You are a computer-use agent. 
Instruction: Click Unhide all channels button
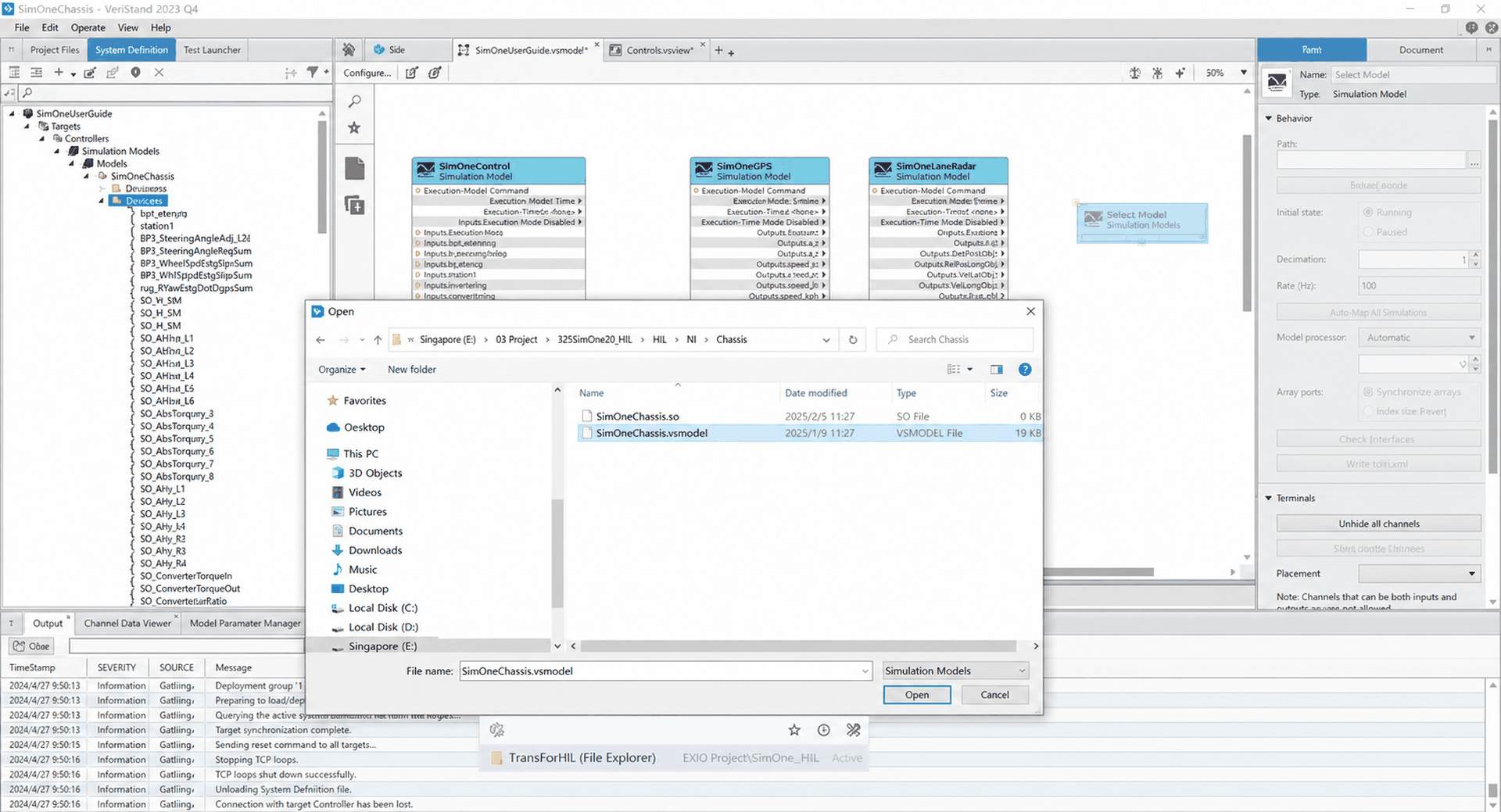1378,524
